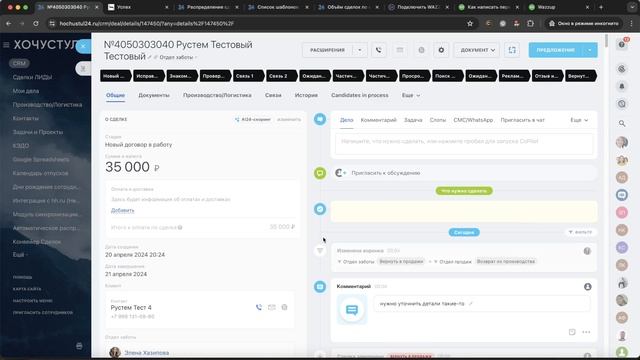Select the СМС/WhatsApp tab in timeline editor
640x360 pixels.
[473, 120]
